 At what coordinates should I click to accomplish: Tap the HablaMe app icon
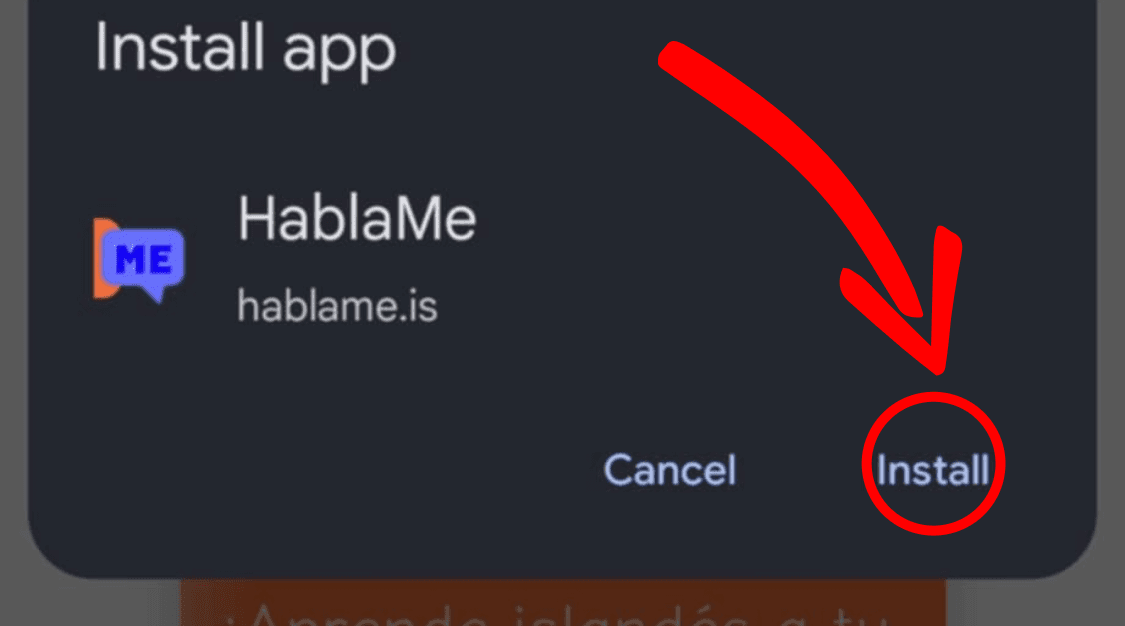pos(139,260)
